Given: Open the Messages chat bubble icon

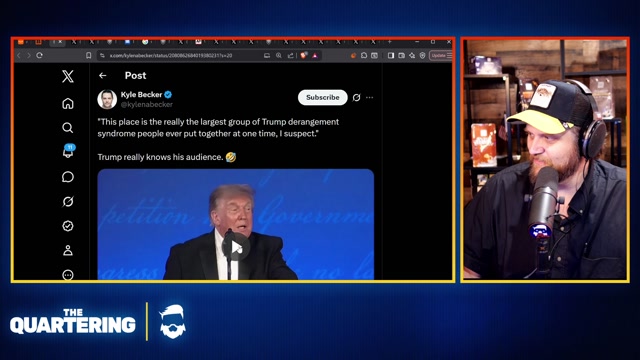Looking at the screenshot, I should pyautogui.click(x=68, y=177).
